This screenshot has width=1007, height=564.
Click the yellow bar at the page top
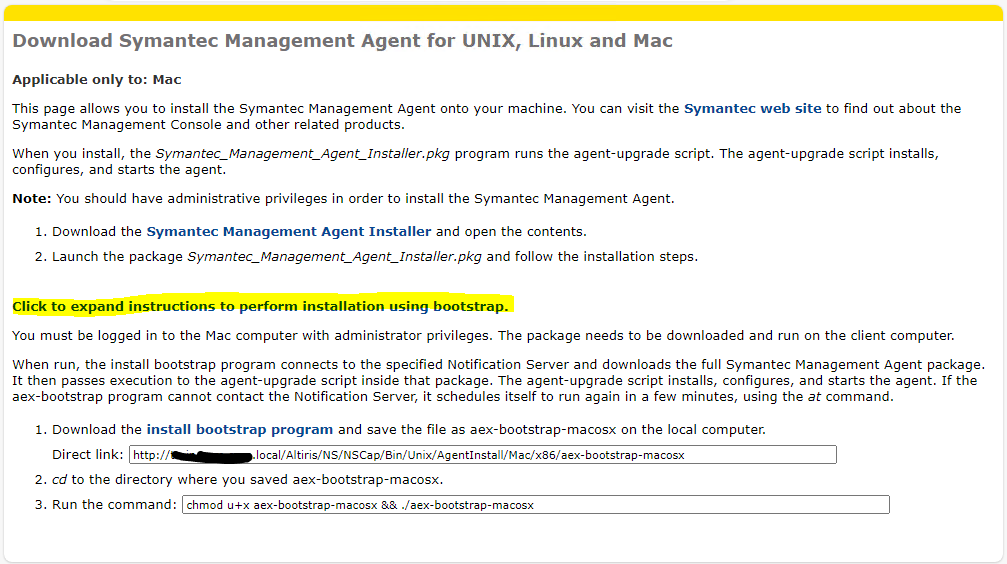pos(503,11)
